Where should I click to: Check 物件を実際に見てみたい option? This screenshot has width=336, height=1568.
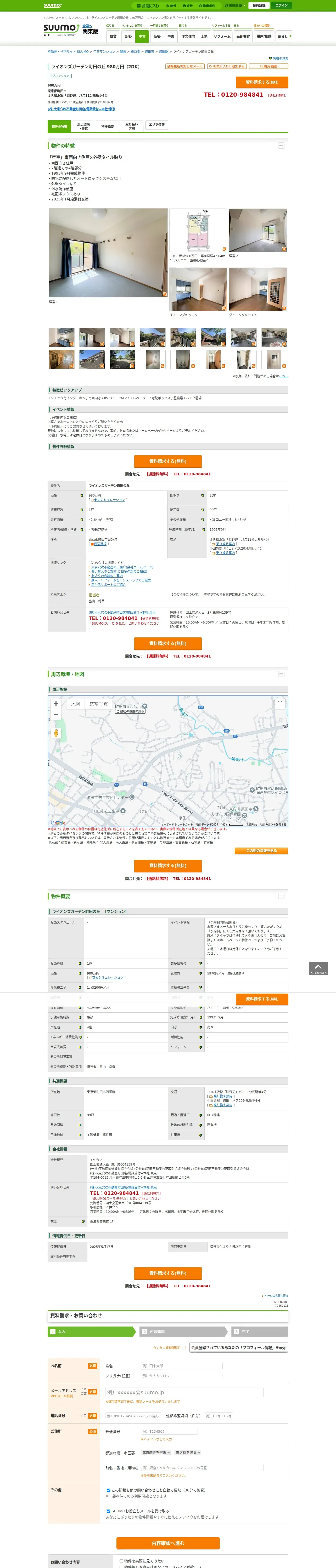click(121, 1561)
